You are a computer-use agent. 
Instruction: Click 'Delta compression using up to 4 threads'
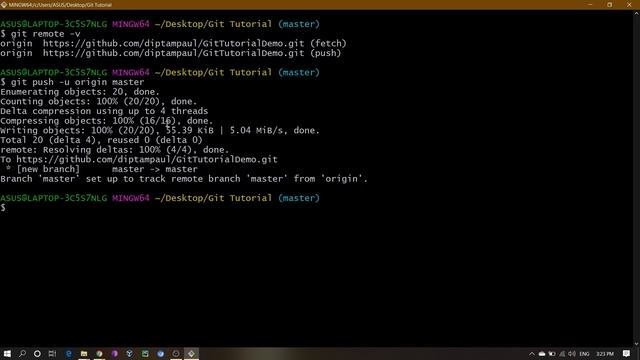[x=104, y=111]
